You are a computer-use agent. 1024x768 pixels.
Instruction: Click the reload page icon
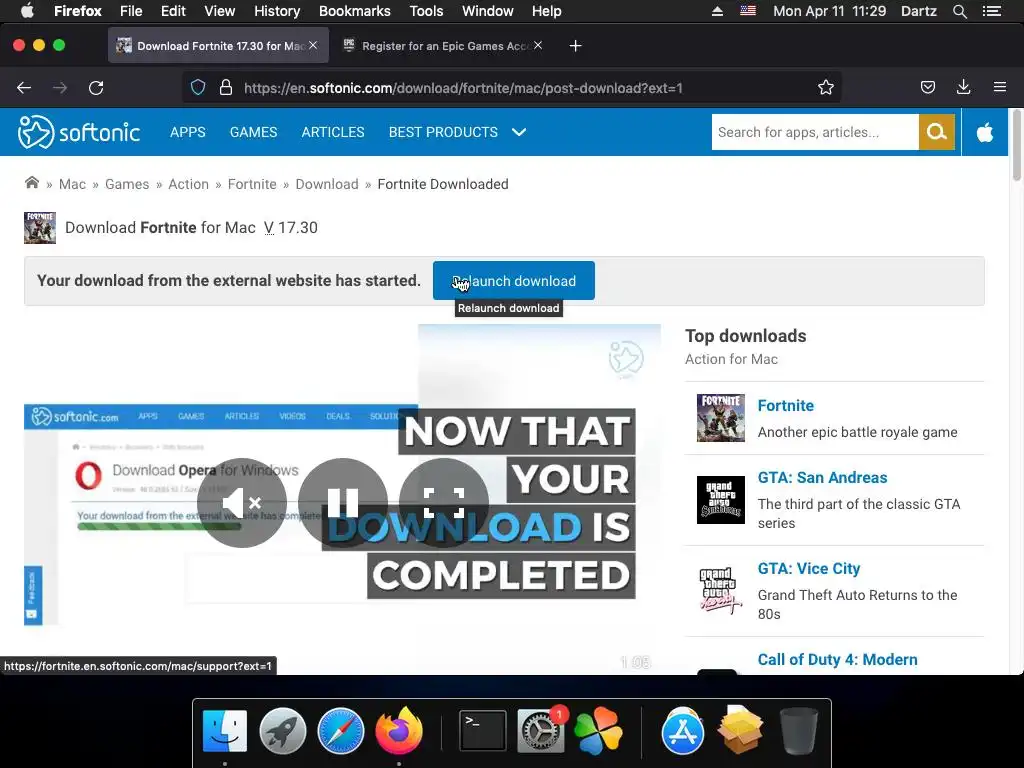click(x=96, y=88)
